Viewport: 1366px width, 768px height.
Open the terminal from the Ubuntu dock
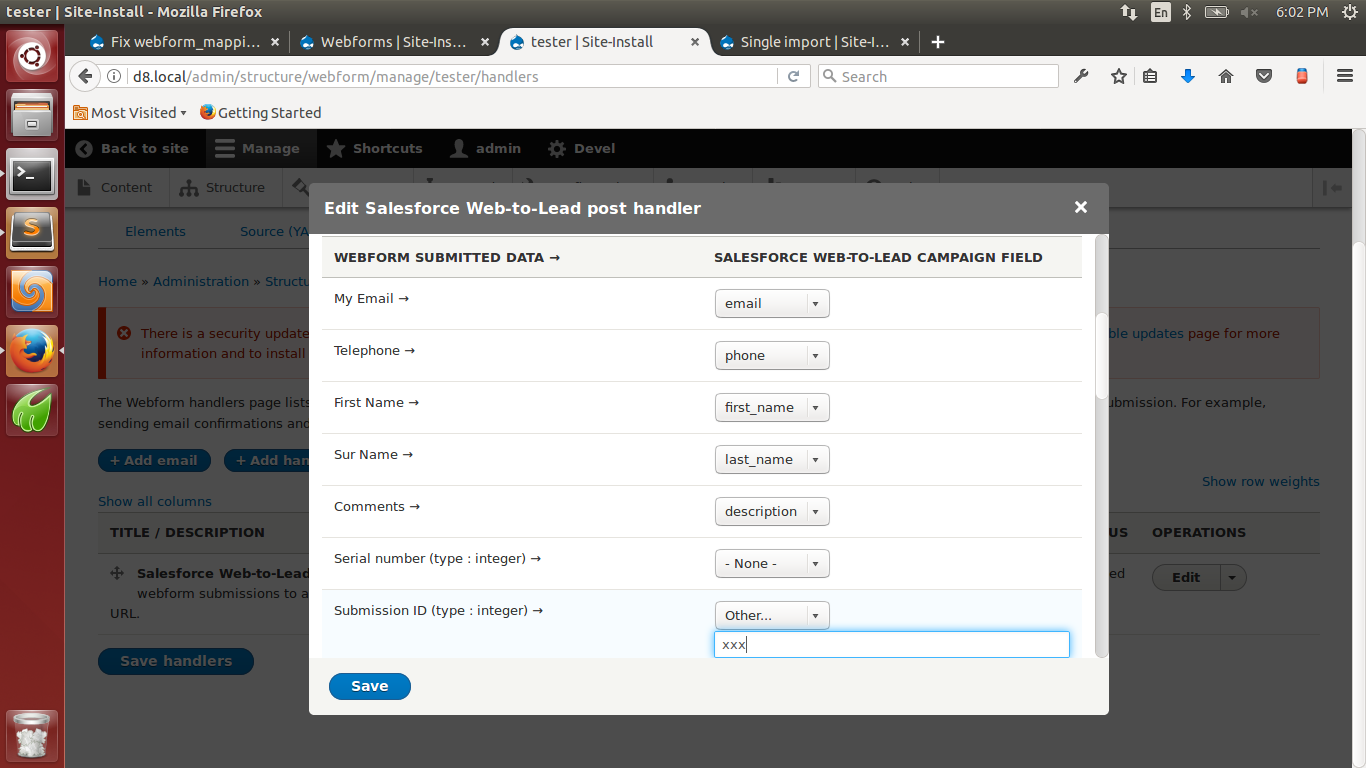[x=31, y=175]
